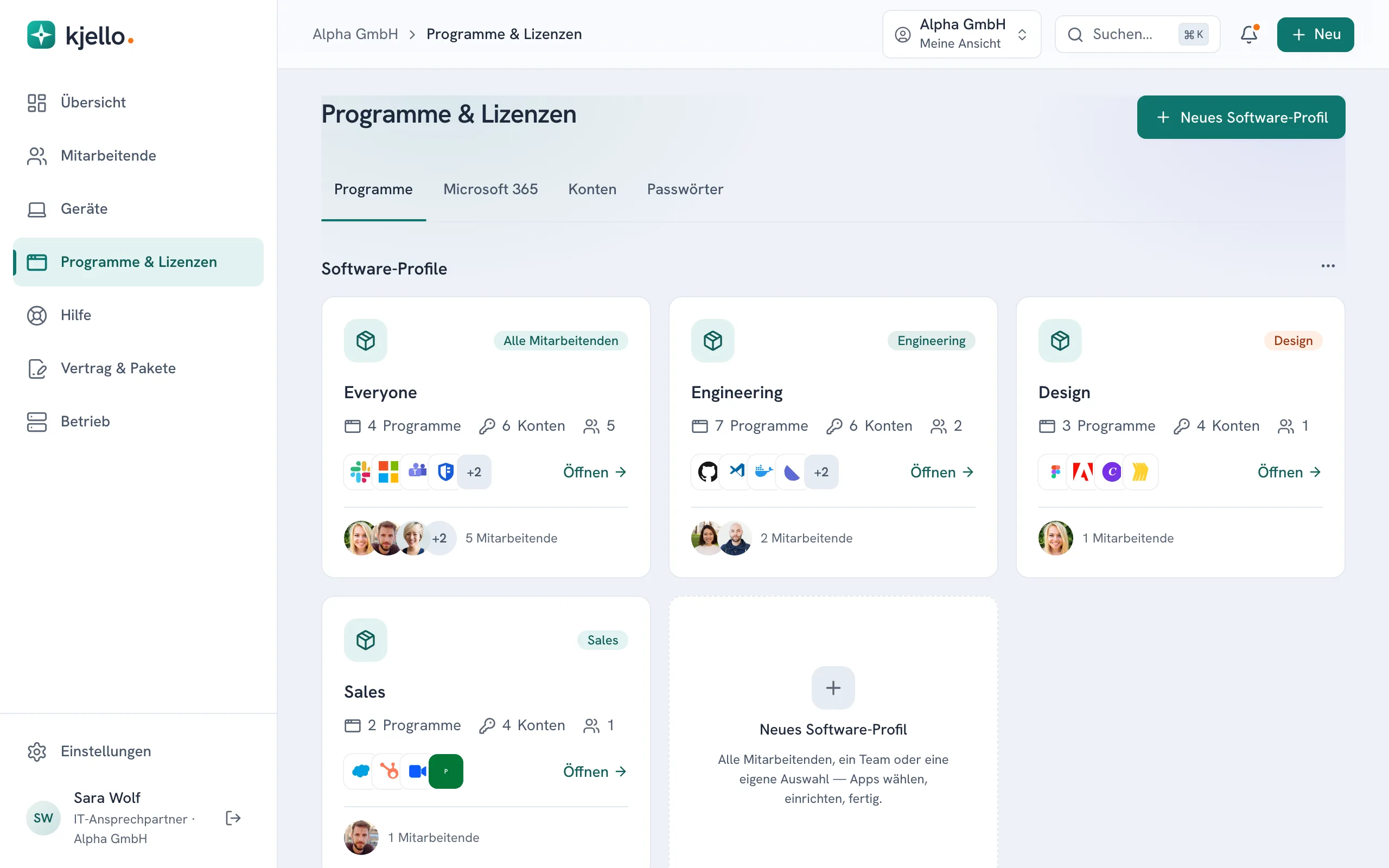Click the Neues Software-Profil button
Image resolution: width=1389 pixels, height=868 pixels.
1241,117
